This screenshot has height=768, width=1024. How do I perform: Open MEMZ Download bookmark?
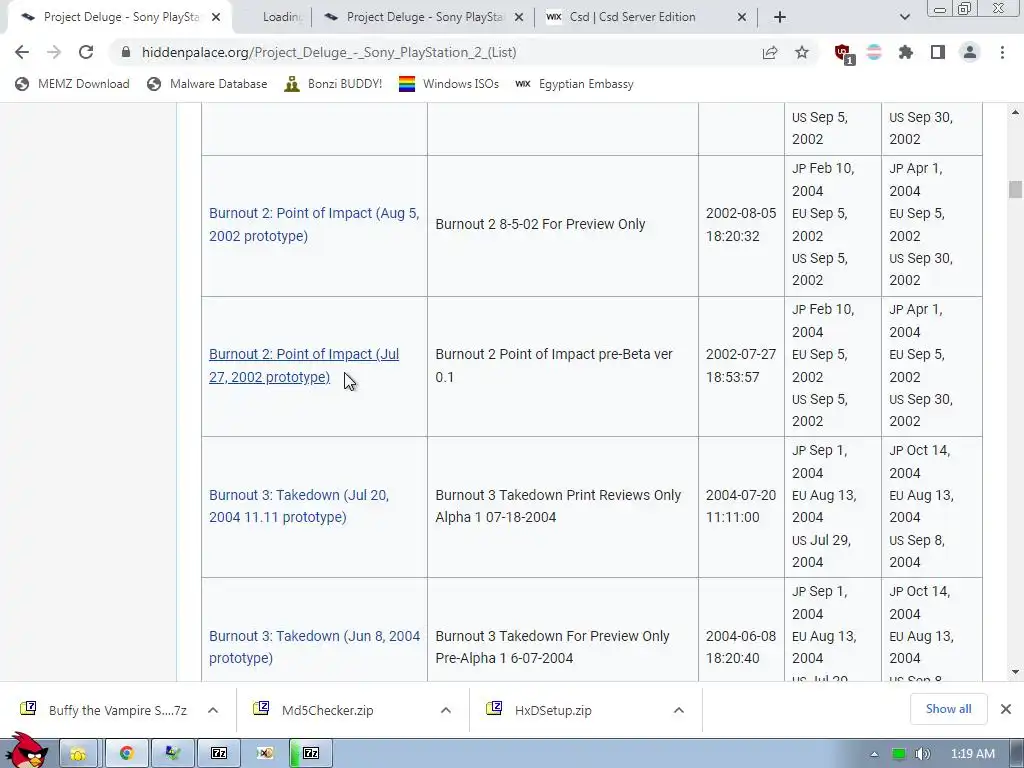coord(72,84)
